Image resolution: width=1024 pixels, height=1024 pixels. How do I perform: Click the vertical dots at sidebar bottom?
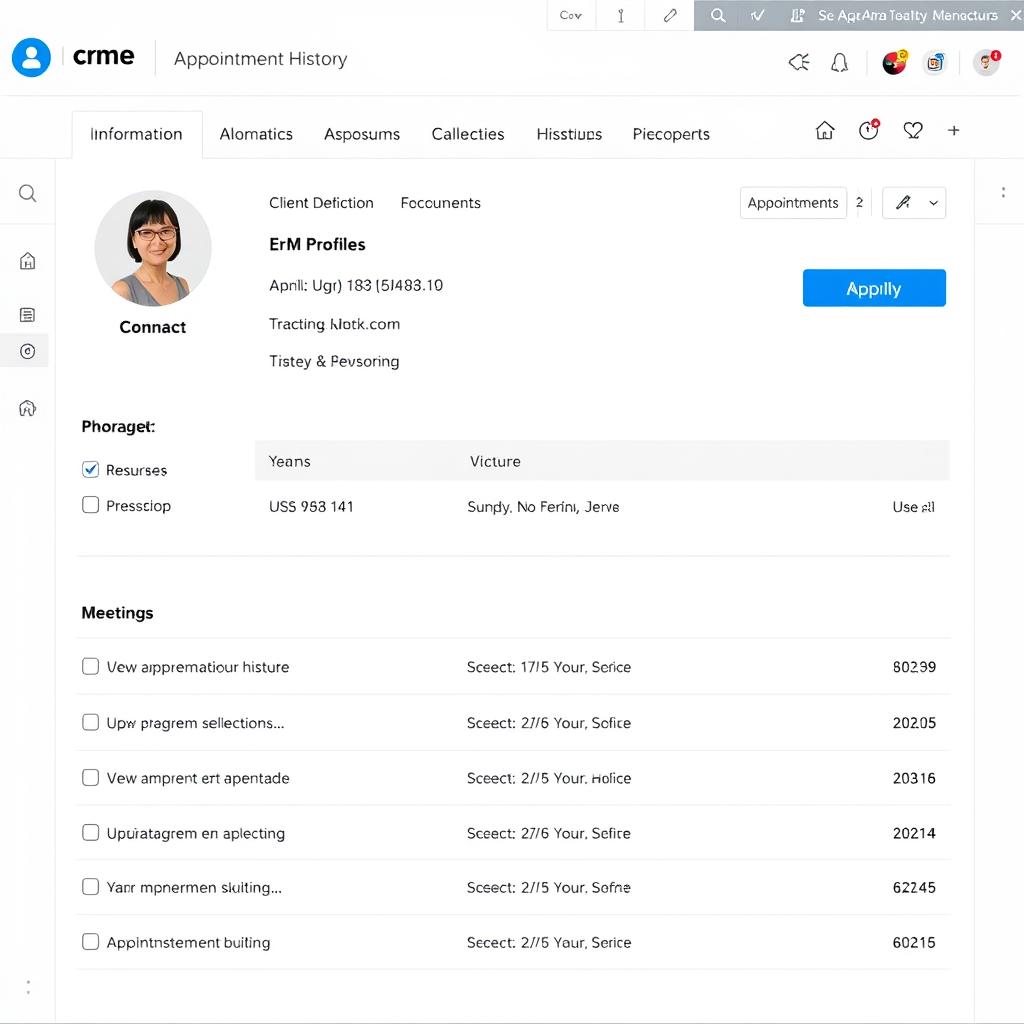(x=28, y=987)
